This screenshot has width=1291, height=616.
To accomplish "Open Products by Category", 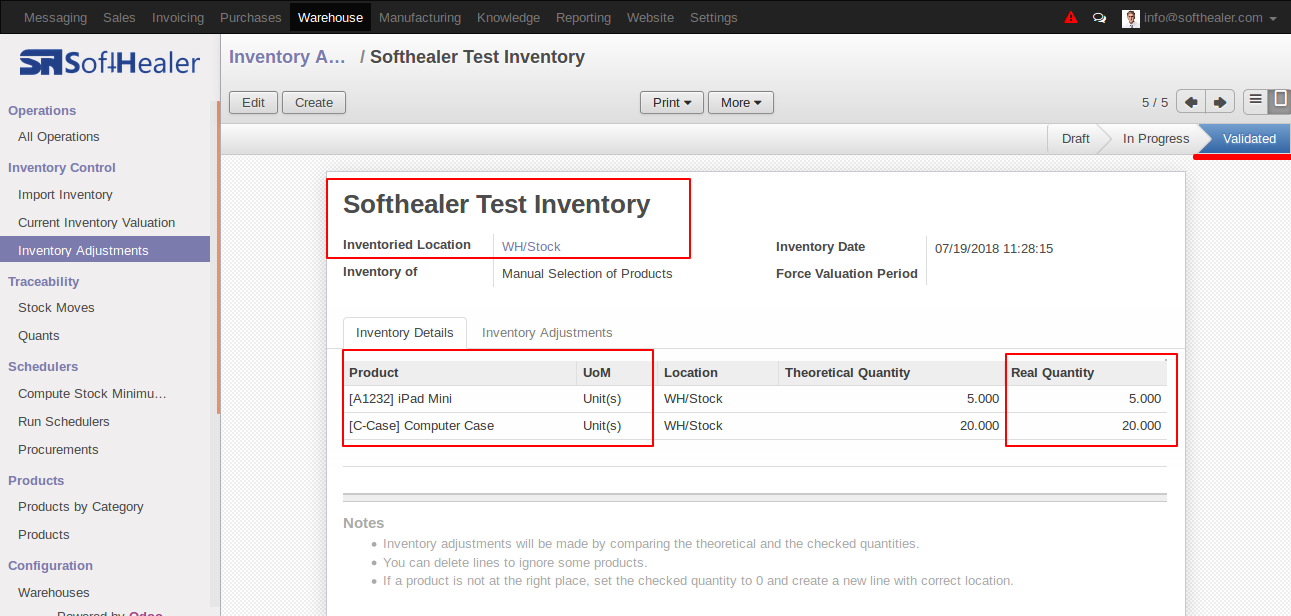I will tap(81, 507).
